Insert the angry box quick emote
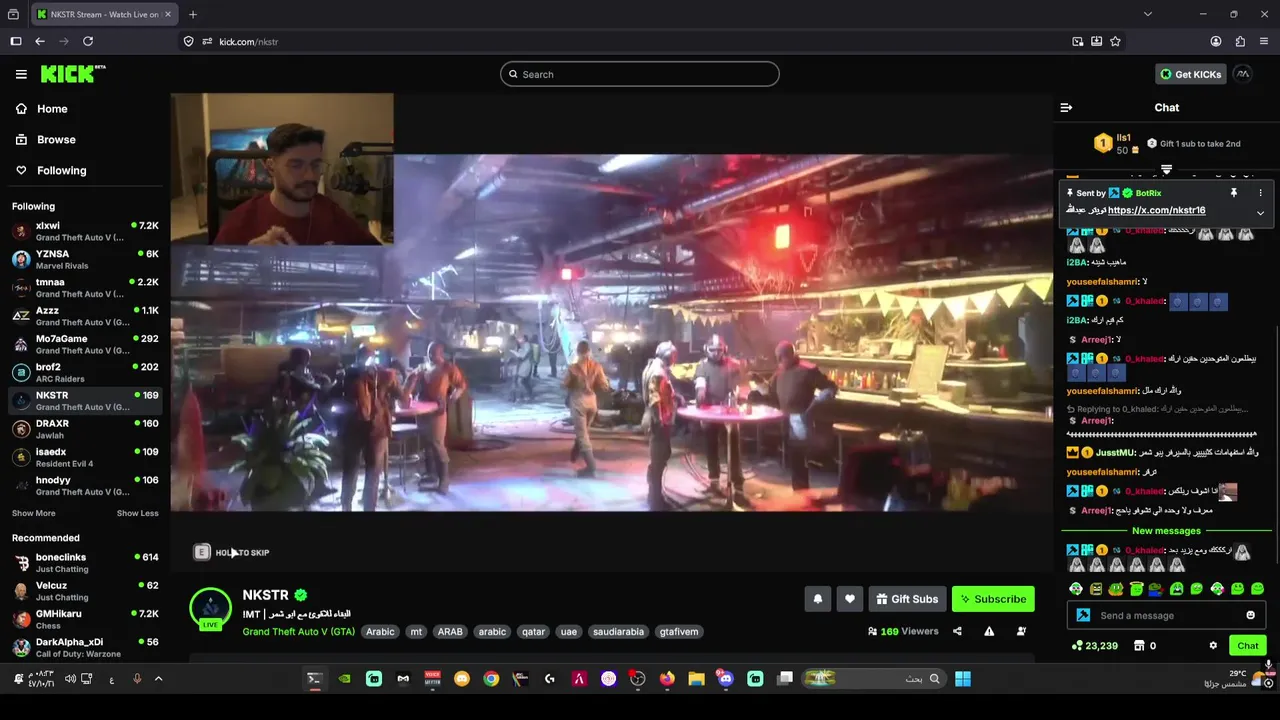 click(x=1096, y=589)
